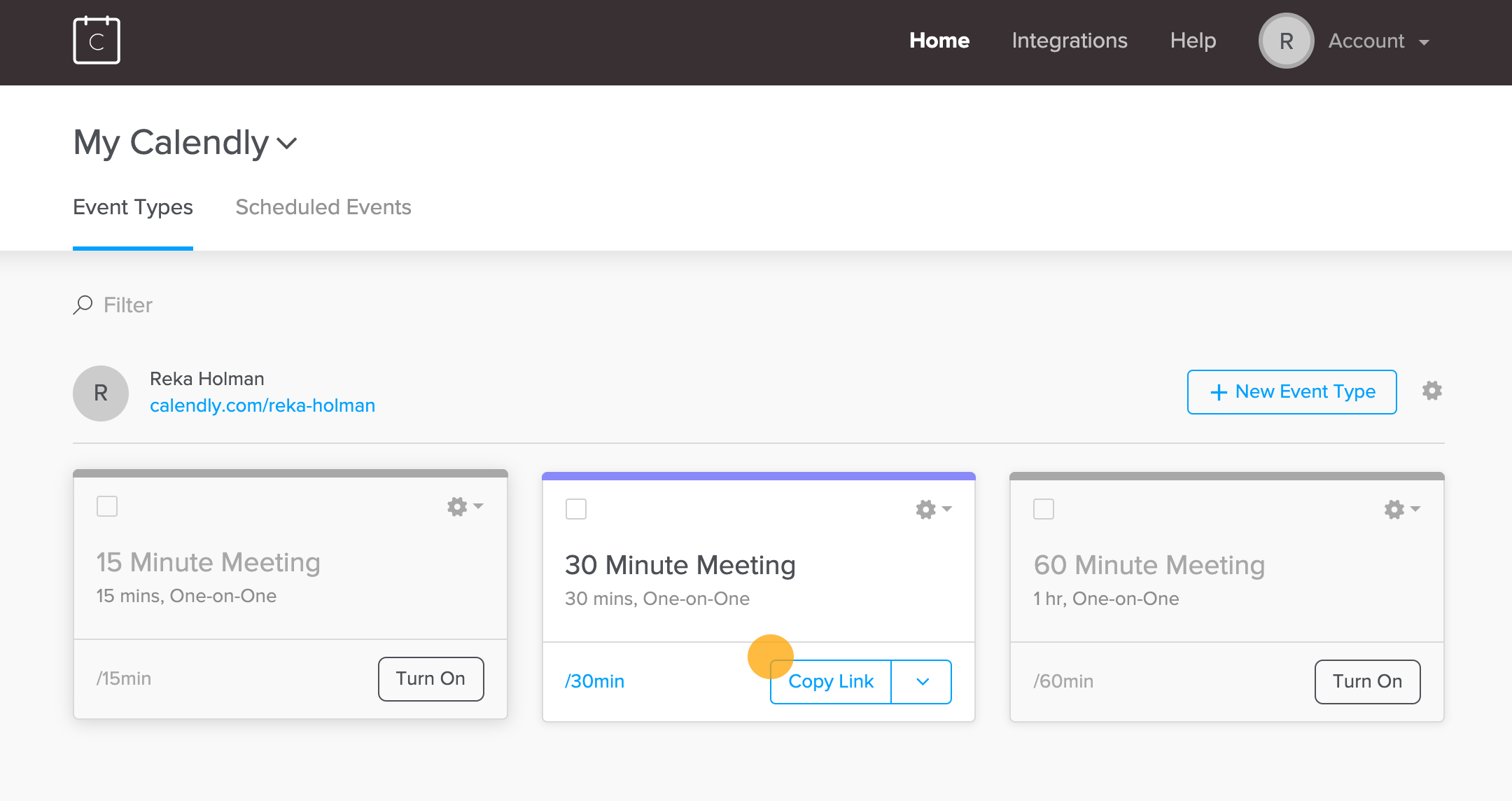Switch to the Event Types tab
This screenshot has height=801, width=1512.
coord(133,207)
